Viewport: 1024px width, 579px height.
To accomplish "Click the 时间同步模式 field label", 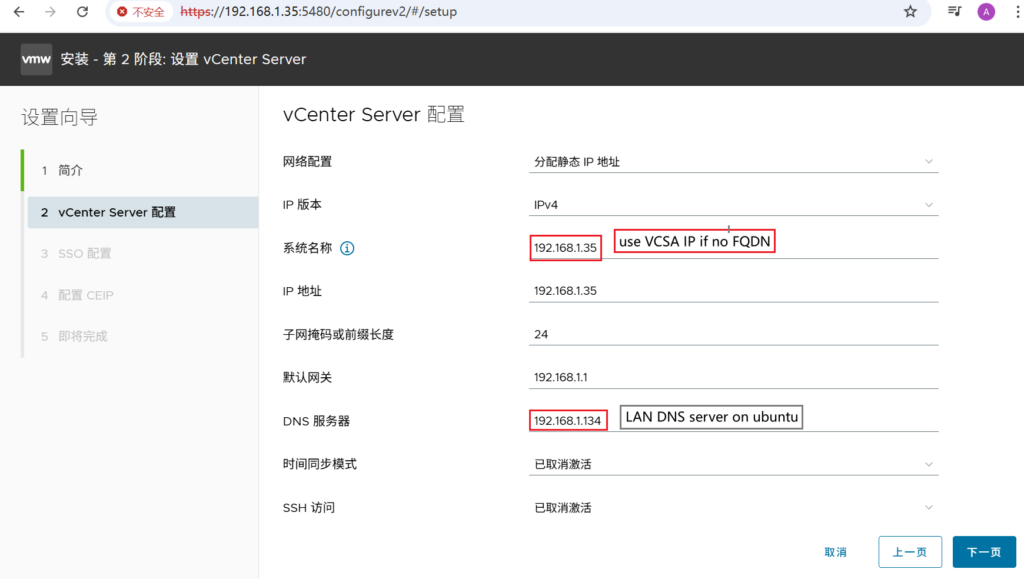I will pyautogui.click(x=319, y=464).
